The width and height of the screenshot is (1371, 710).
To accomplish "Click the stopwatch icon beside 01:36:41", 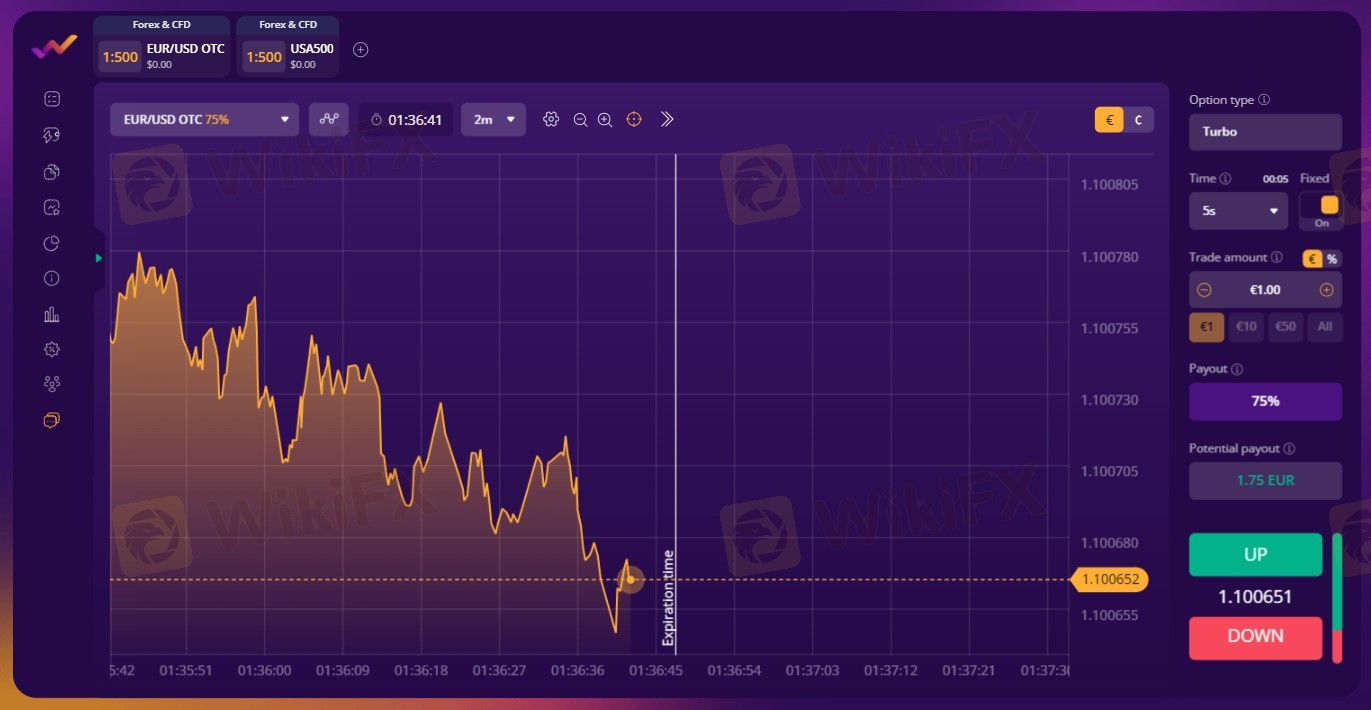I will tap(376, 119).
